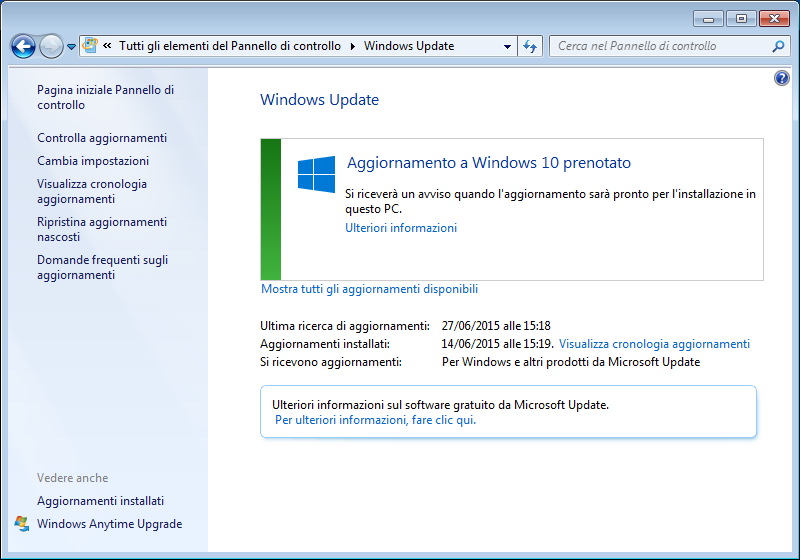This screenshot has height=560, width=800.
Task: Refresh the page with the refresh icon
Action: 530,46
